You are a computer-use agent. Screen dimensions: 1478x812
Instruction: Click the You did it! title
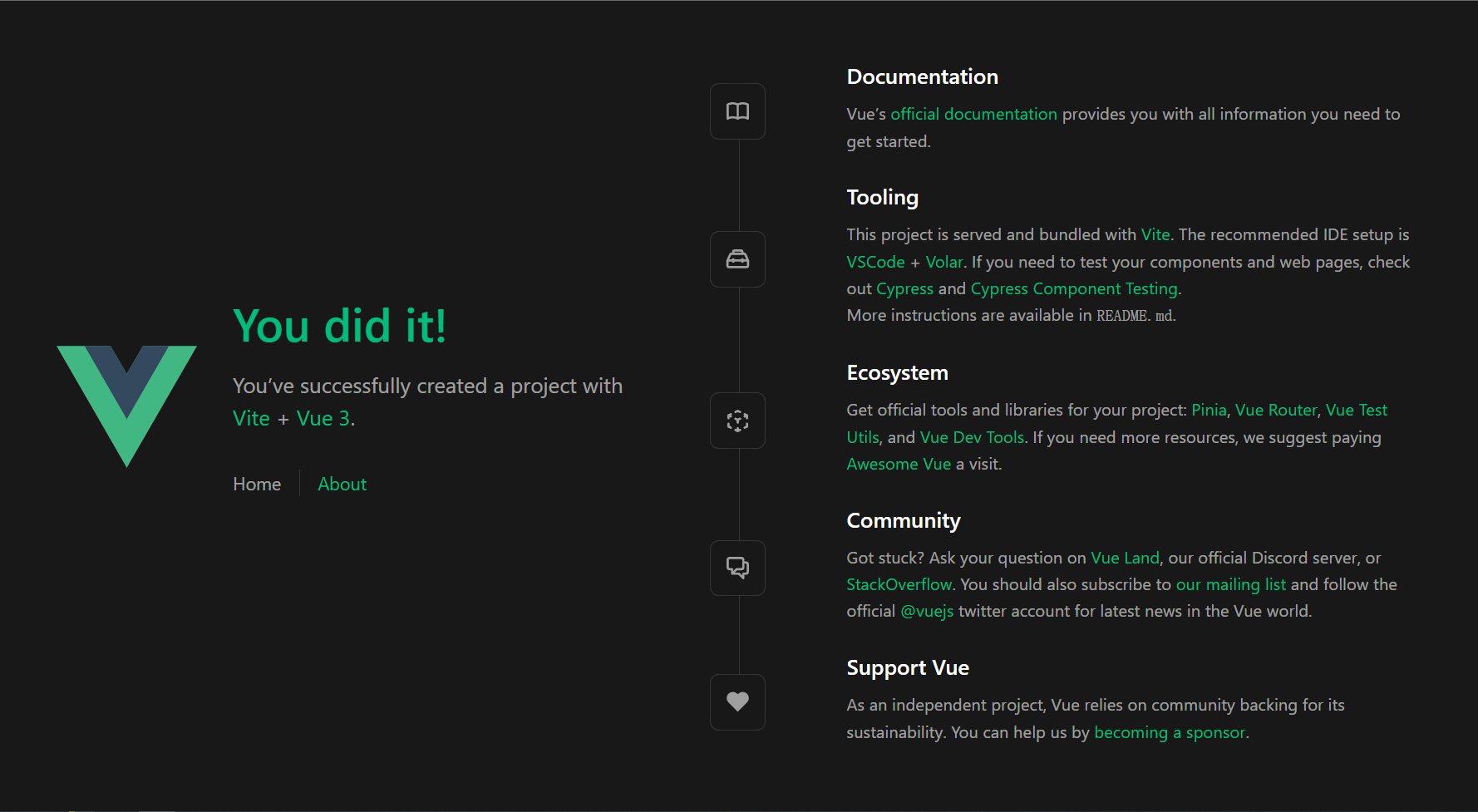(339, 325)
